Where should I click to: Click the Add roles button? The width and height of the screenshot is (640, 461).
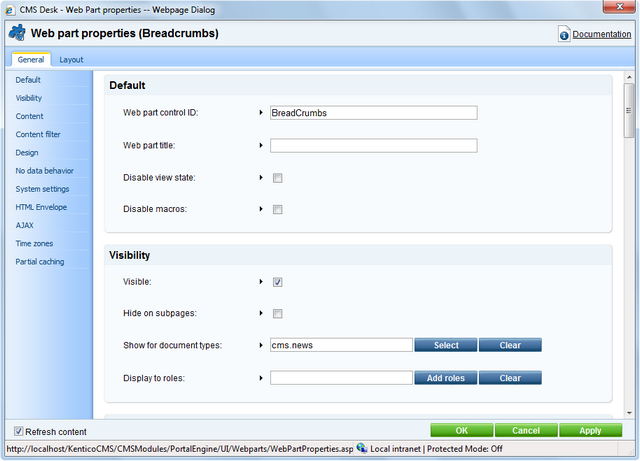pyautogui.click(x=446, y=378)
